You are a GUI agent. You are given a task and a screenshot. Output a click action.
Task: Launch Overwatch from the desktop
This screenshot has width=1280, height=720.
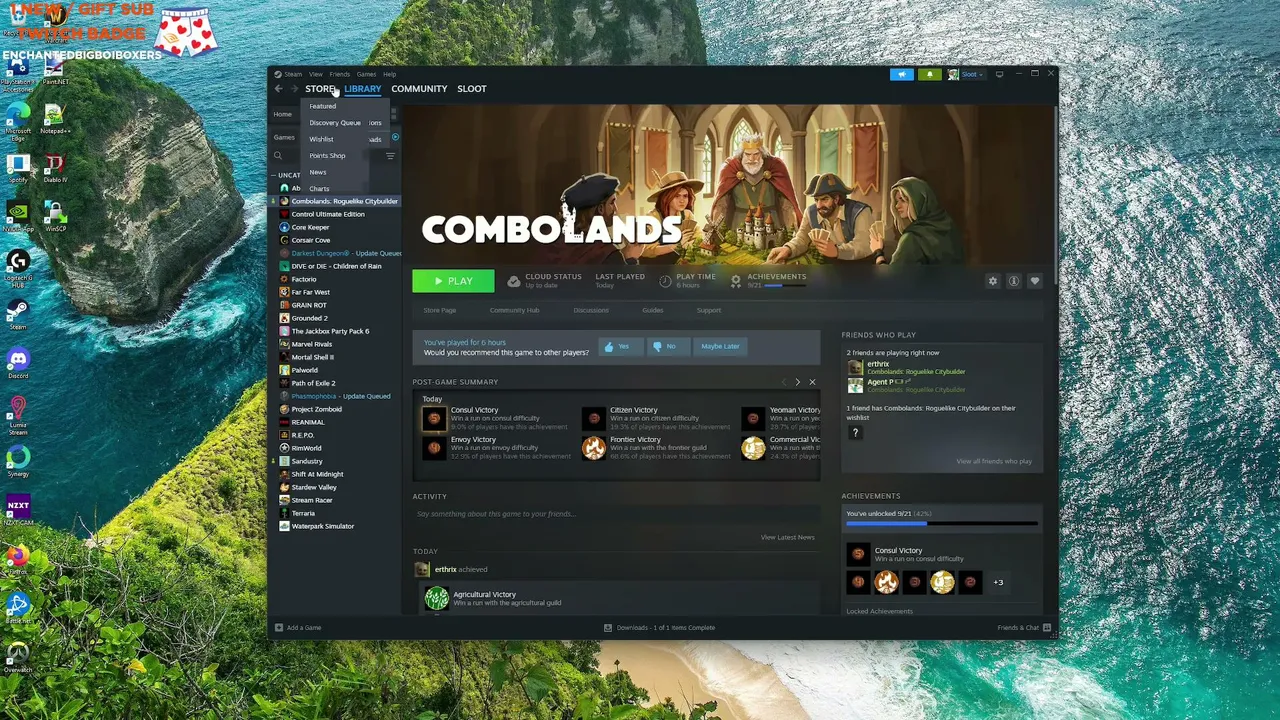tap(18, 656)
